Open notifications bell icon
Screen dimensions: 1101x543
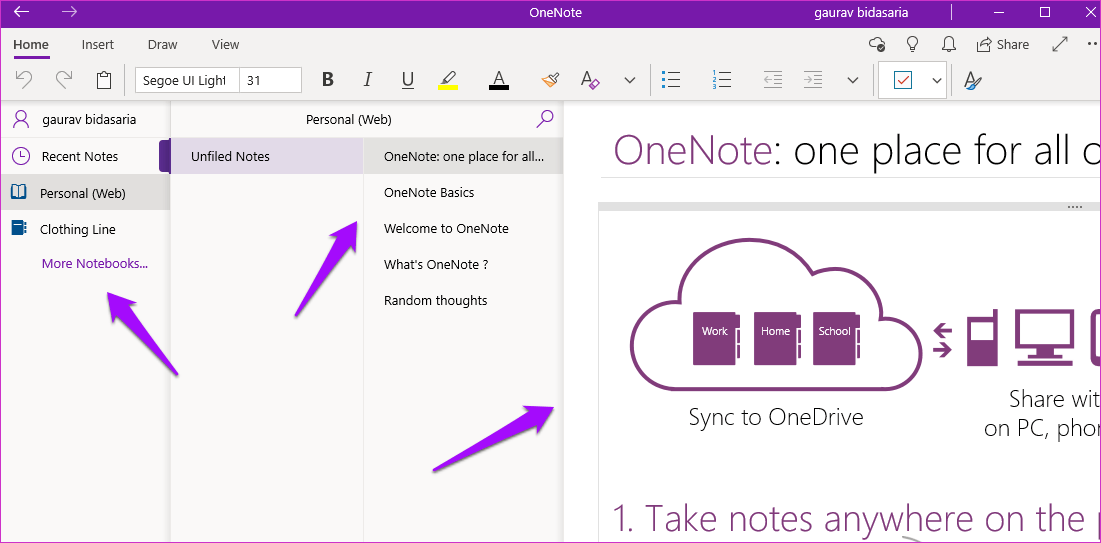tap(949, 44)
